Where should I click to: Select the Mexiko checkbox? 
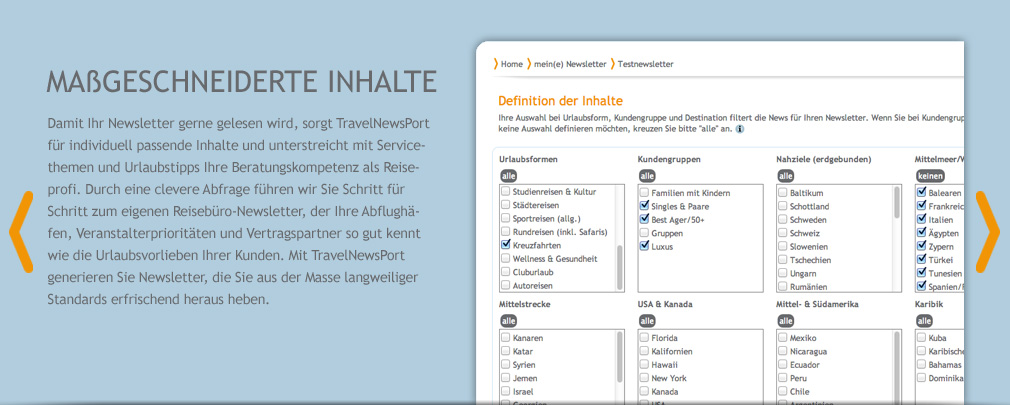coord(782,338)
